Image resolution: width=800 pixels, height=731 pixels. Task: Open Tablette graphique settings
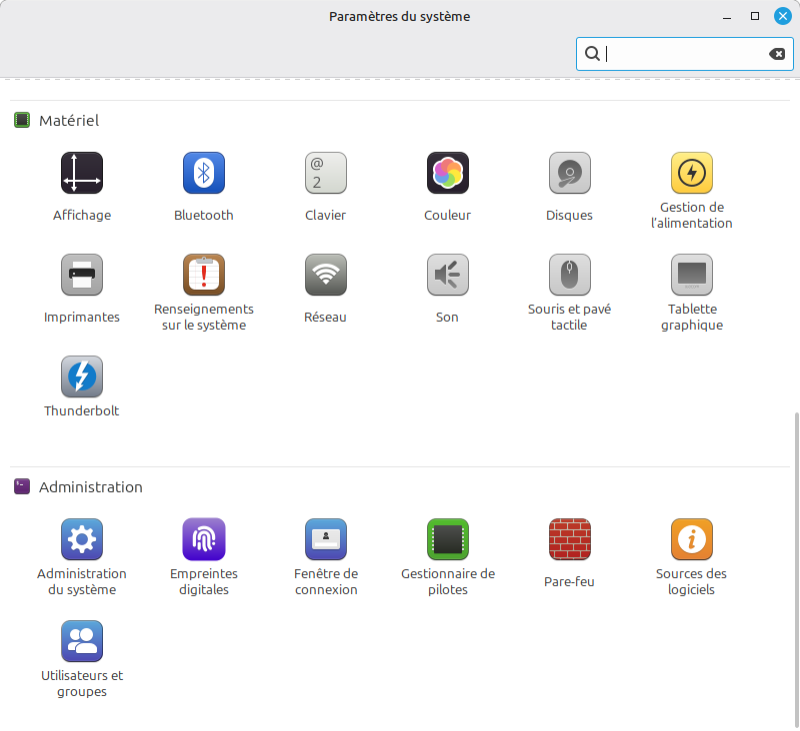pos(692,275)
